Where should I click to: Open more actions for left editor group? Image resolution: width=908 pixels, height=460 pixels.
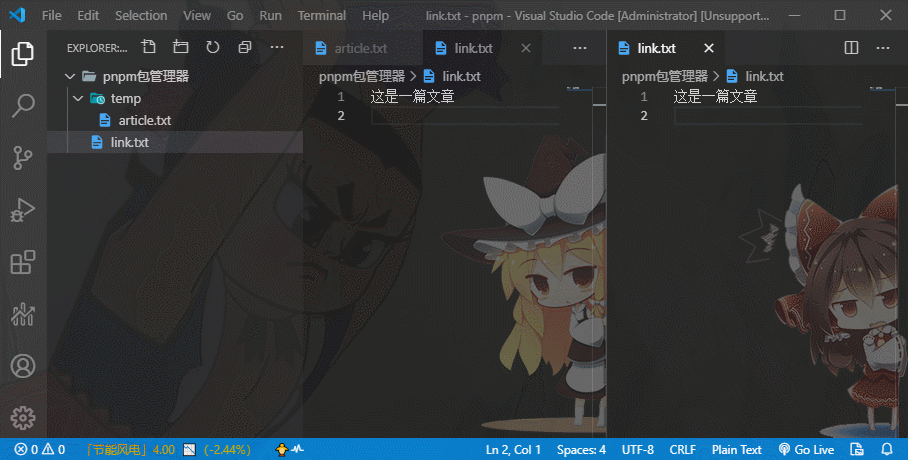tap(580, 48)
